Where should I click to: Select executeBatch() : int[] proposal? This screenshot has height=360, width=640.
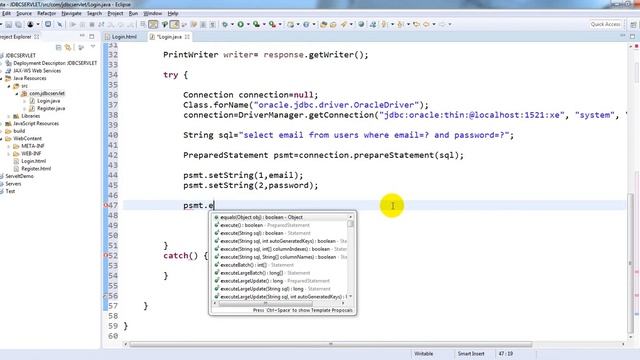pos(281,265)
